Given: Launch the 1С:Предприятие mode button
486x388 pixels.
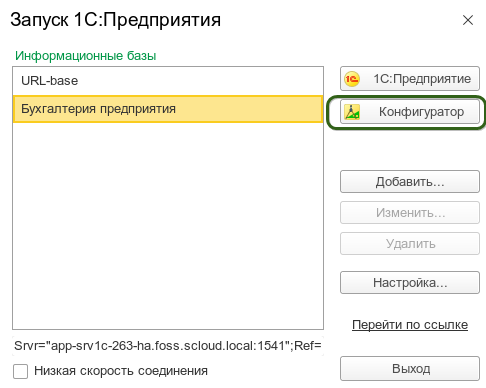Looking at the screenshot, I should pos(410,79).
